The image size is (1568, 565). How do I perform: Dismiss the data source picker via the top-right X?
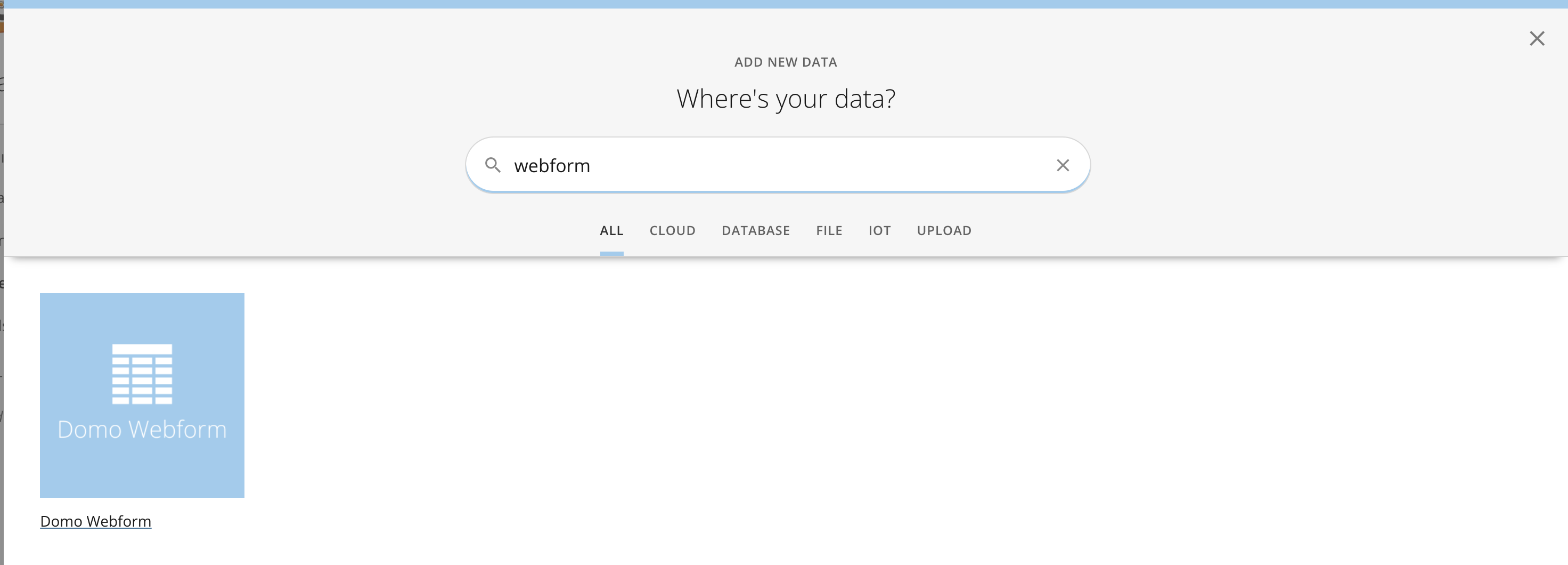(1538, 38)
